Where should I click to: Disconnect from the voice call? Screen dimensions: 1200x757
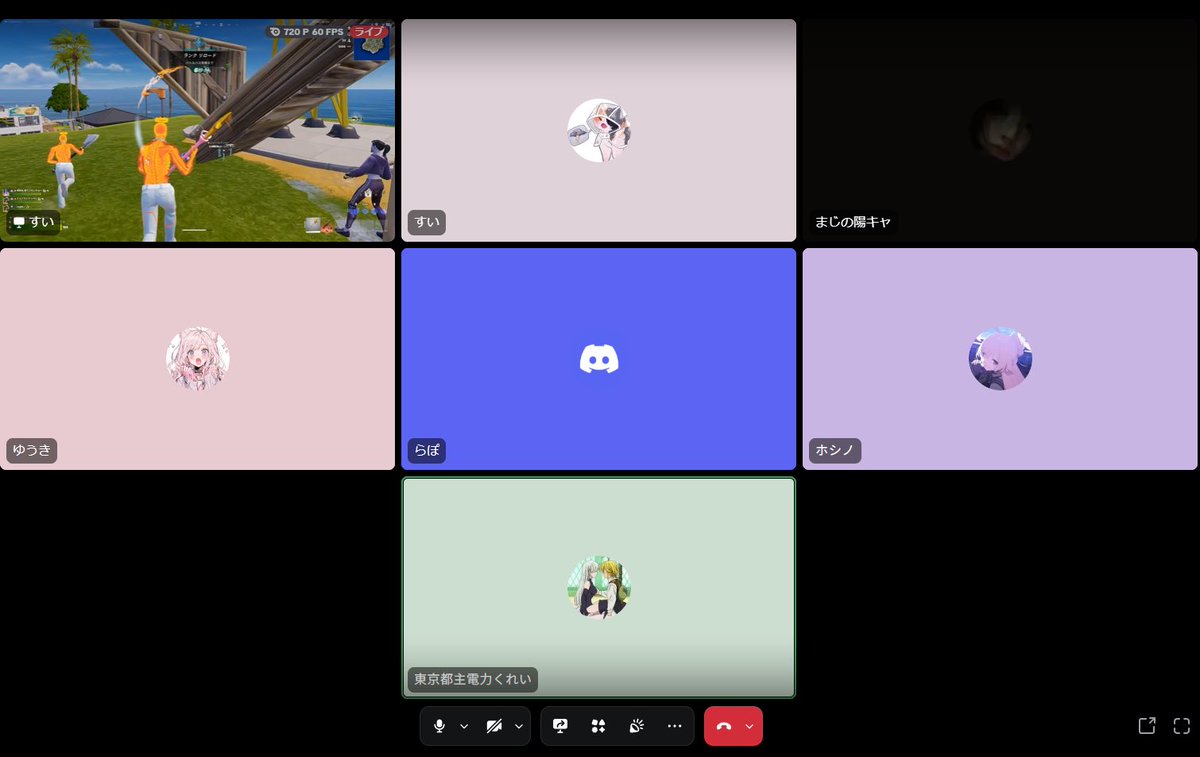pyautogui.click(x=724, y=726)
